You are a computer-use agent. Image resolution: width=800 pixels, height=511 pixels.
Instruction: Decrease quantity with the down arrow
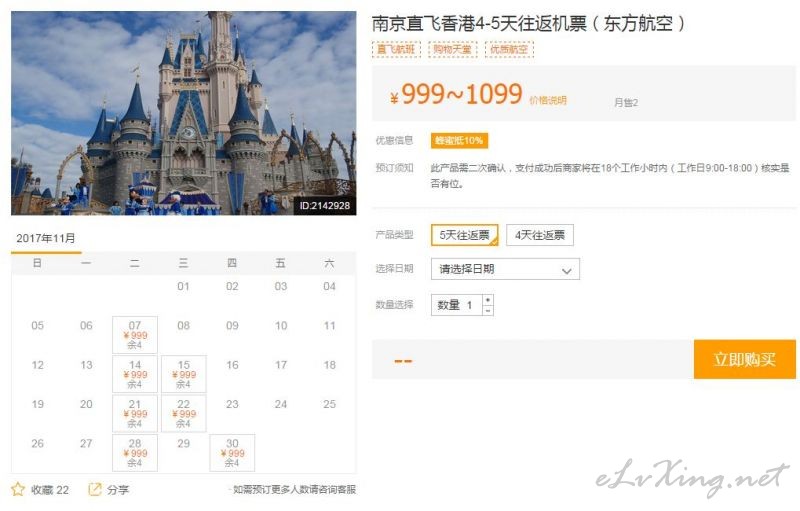(488, 310)
